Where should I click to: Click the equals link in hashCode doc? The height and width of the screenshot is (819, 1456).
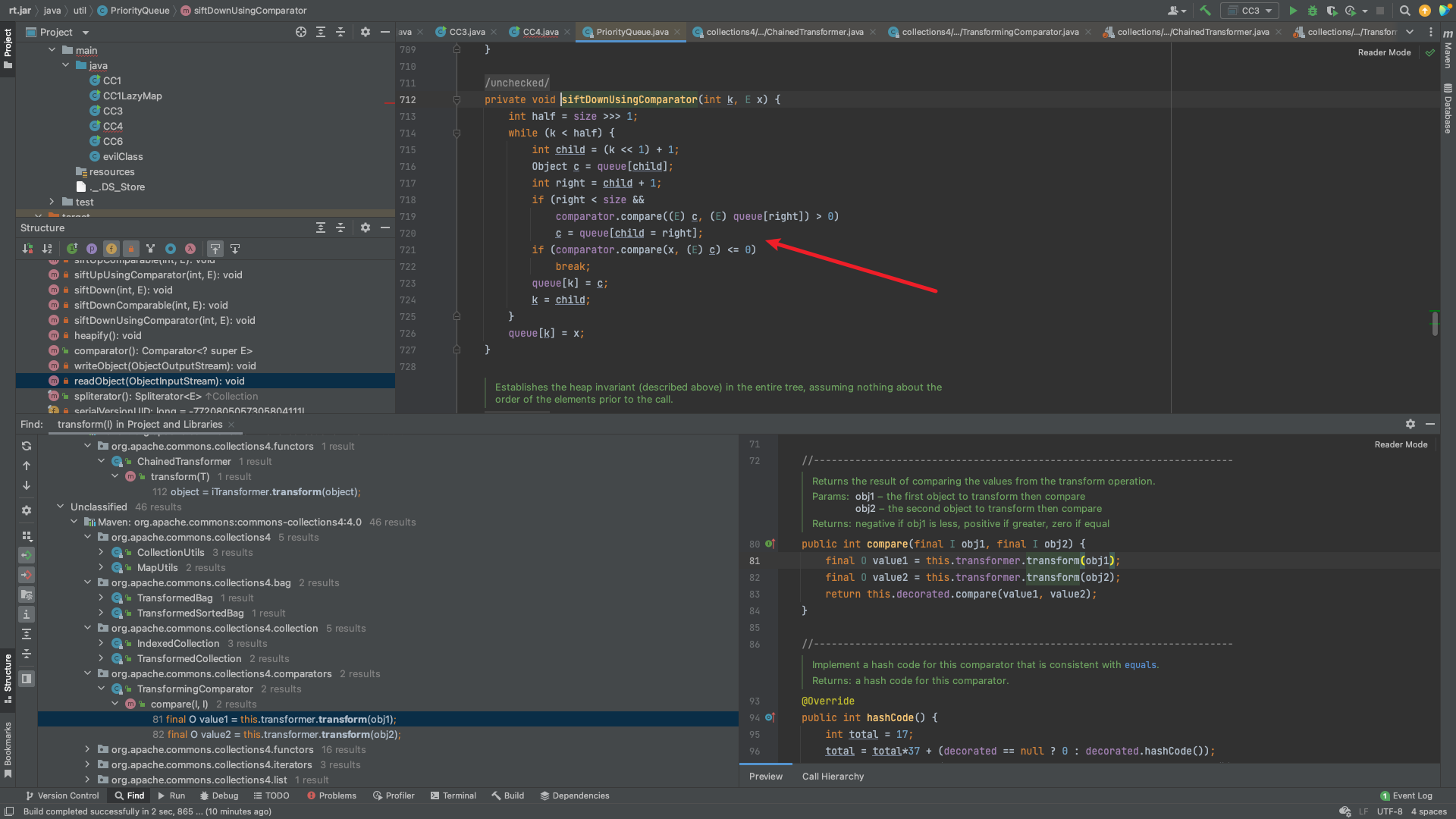(1140, 665)
